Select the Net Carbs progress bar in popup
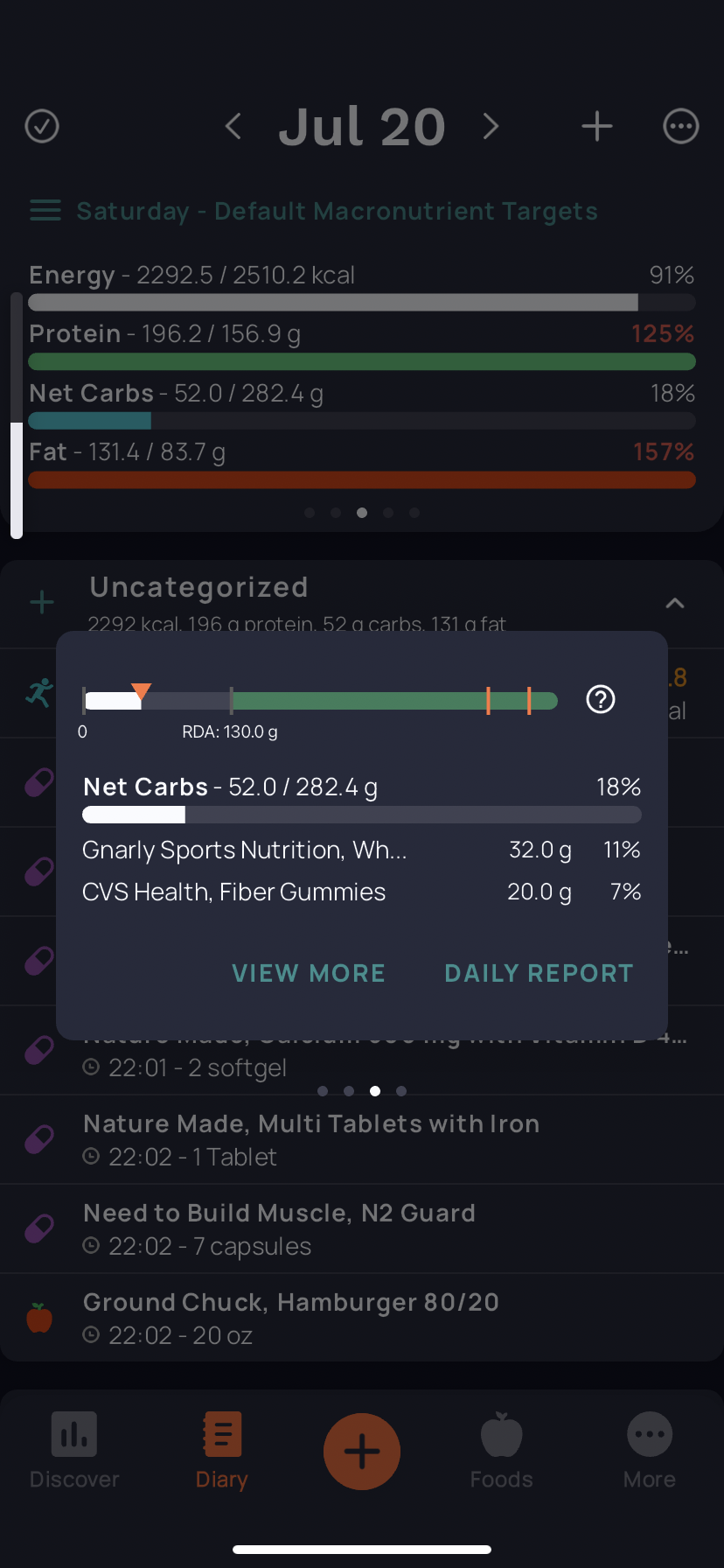The width and height of the screenshot is (724, 1568). click(362, 815)
